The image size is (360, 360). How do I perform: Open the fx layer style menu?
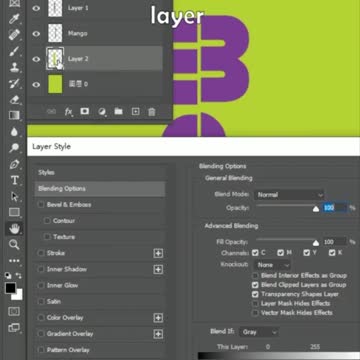(68, 111)
